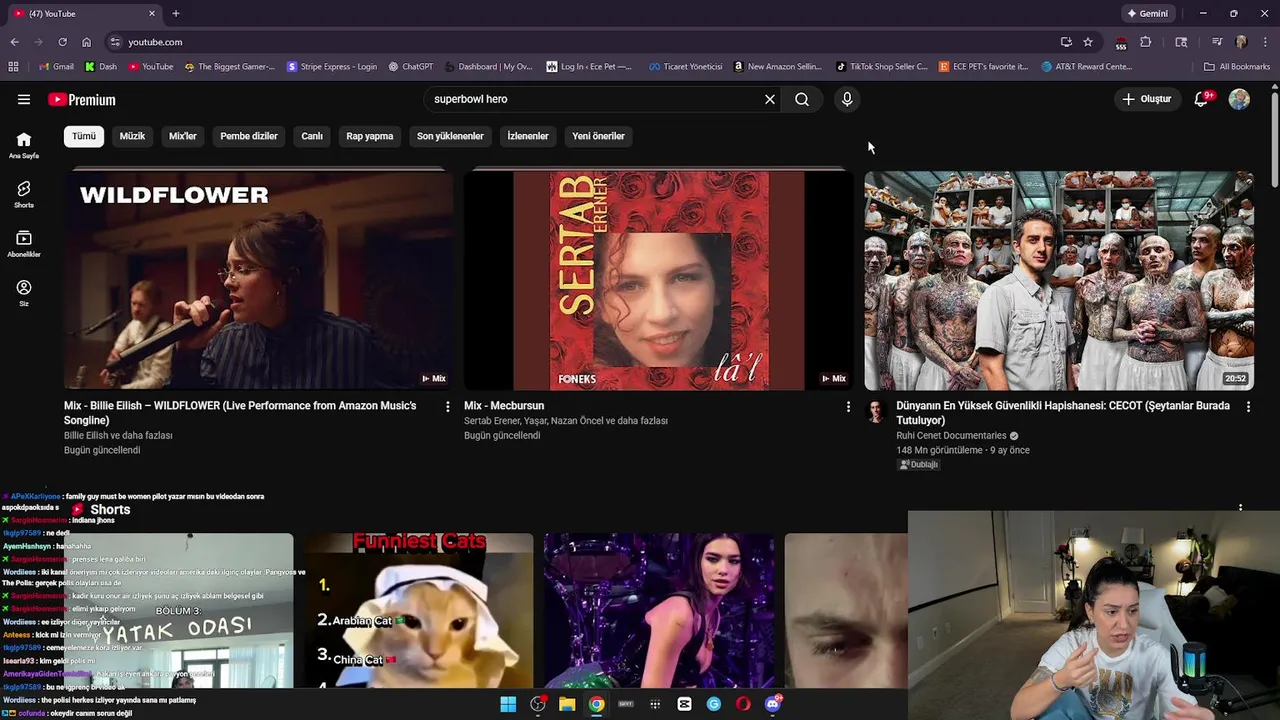Open more options for Mecbursun mix
1280x720 pixels.
tap(848, 407)
